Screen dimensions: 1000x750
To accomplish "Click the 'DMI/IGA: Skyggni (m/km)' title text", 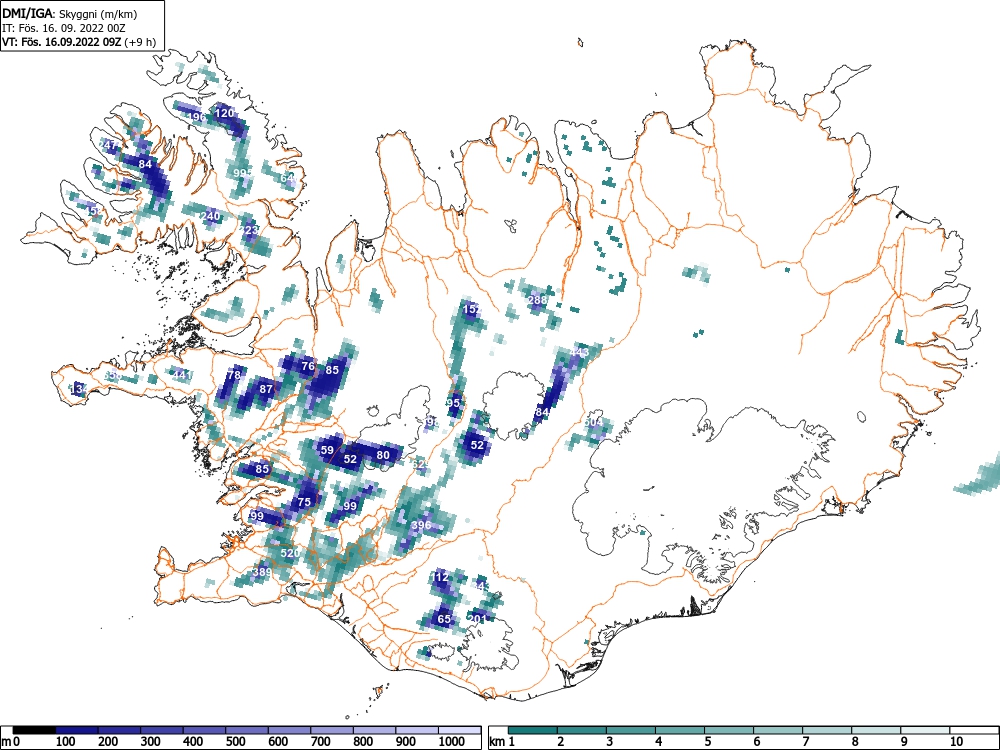I will pos(70,13).
